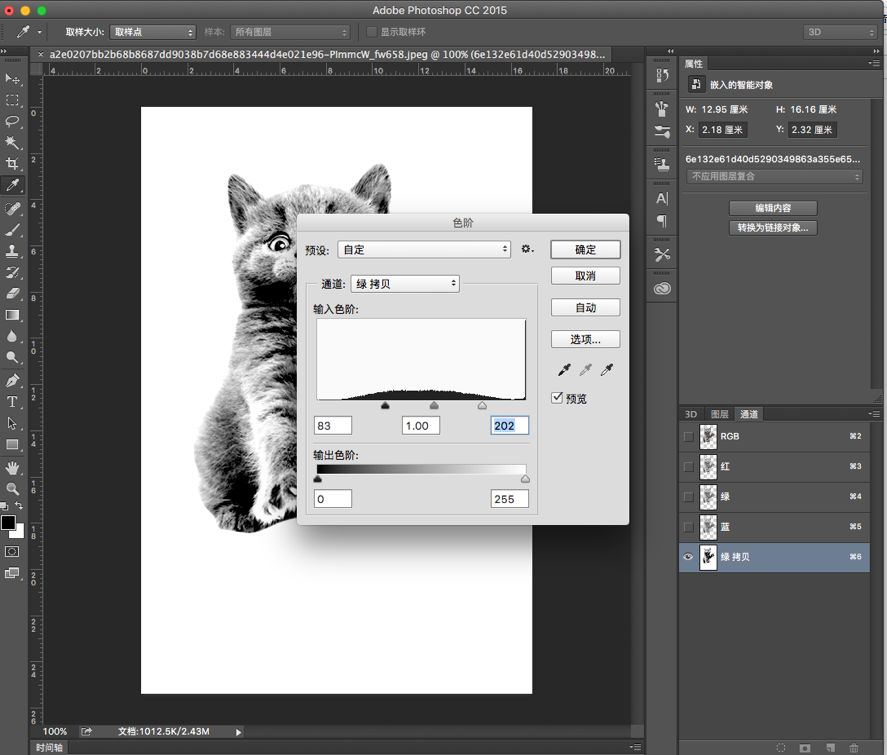Switch to the 3D panel tab
887x755 pixels.
pyautogui.click(x=691, y=414)
